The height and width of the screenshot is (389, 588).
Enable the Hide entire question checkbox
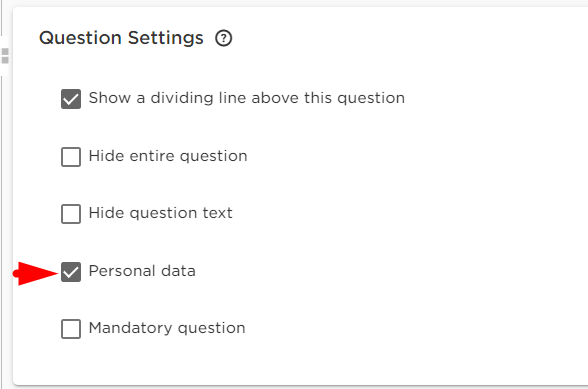click(x=71, y=157)
